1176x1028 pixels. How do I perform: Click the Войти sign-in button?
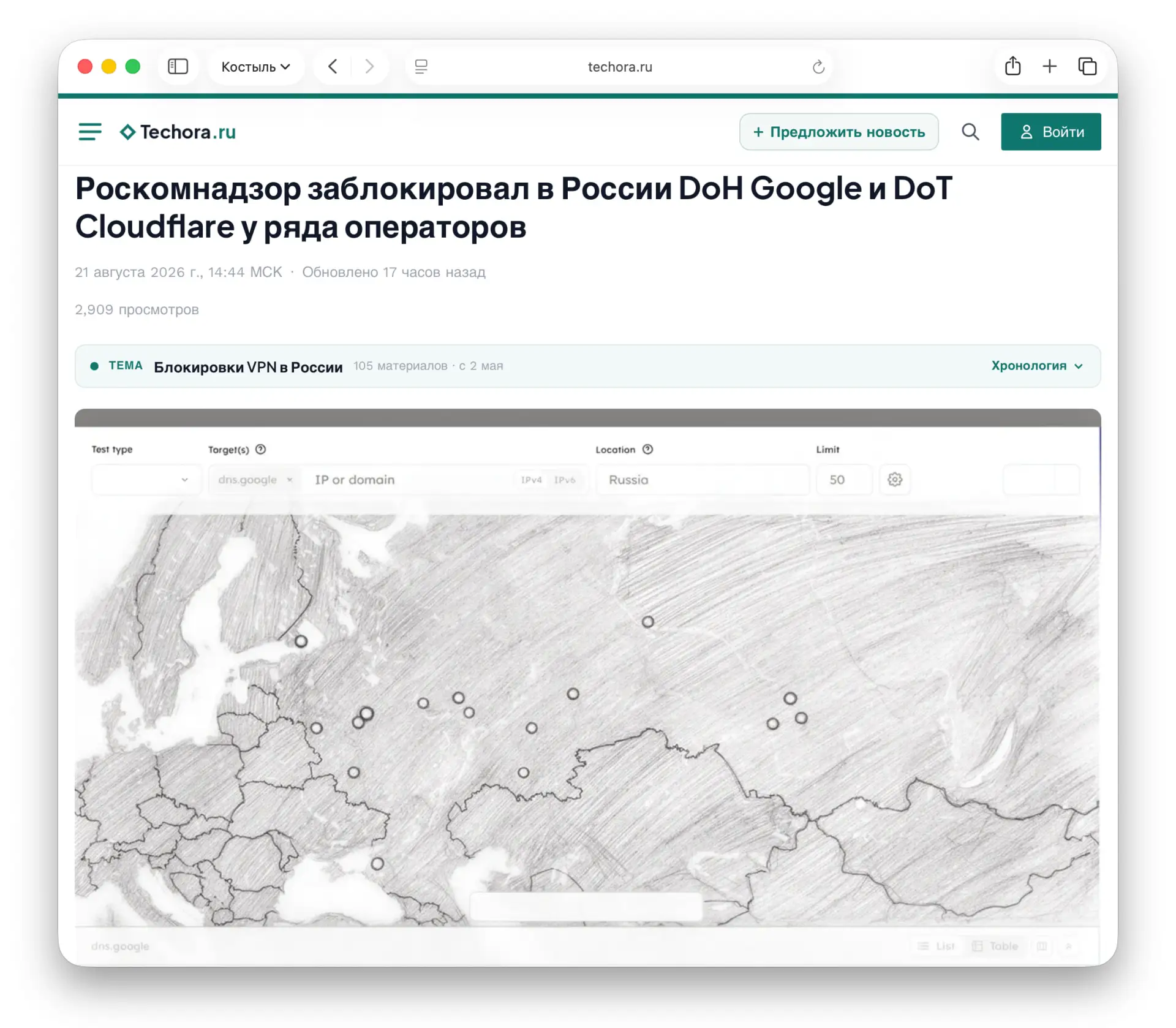click(x=1050, y=132)
